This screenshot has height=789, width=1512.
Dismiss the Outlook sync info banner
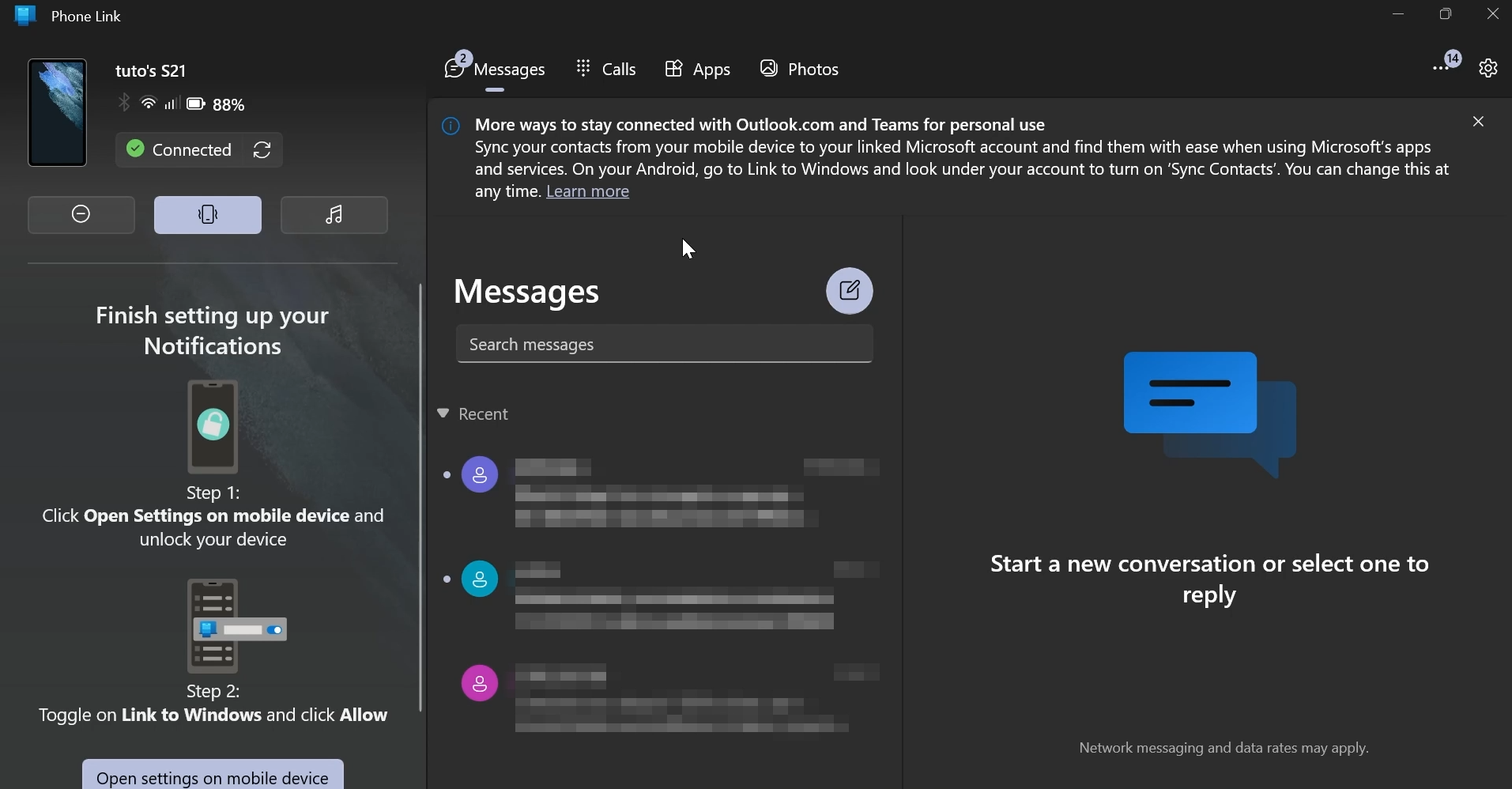point(1477,121)
